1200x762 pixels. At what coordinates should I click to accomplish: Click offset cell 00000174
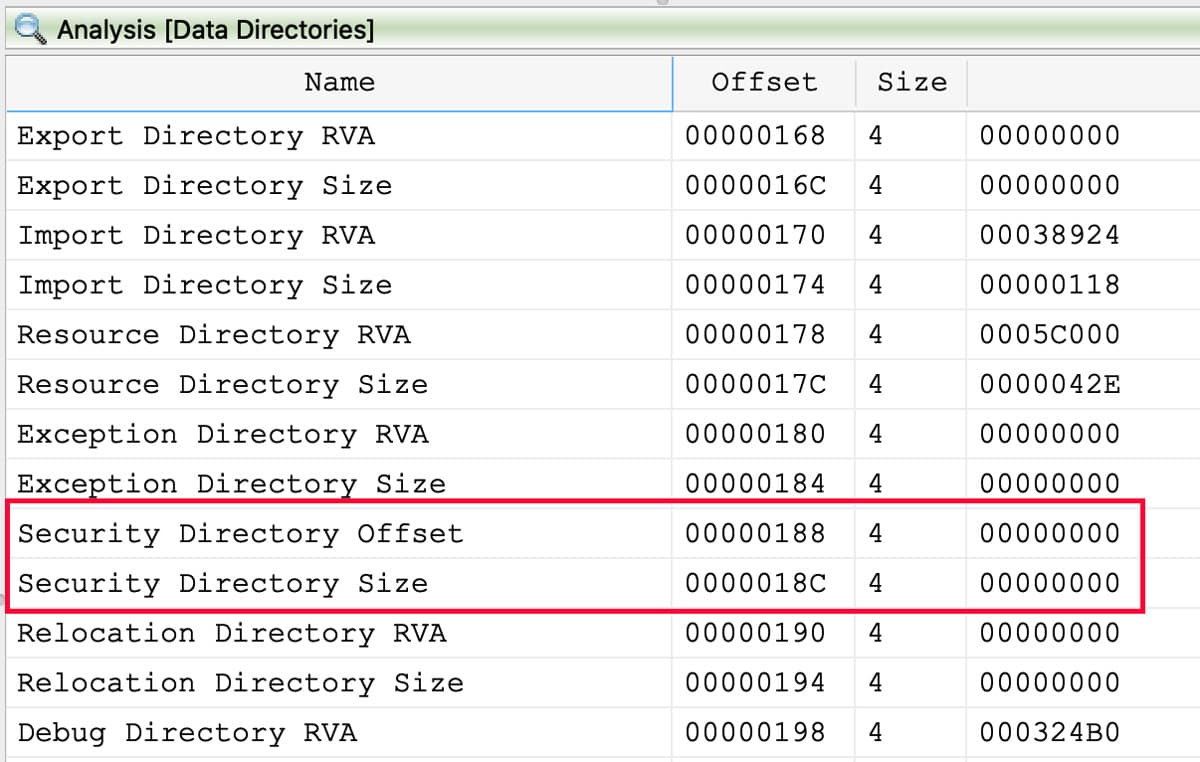(x=755, y=285)
